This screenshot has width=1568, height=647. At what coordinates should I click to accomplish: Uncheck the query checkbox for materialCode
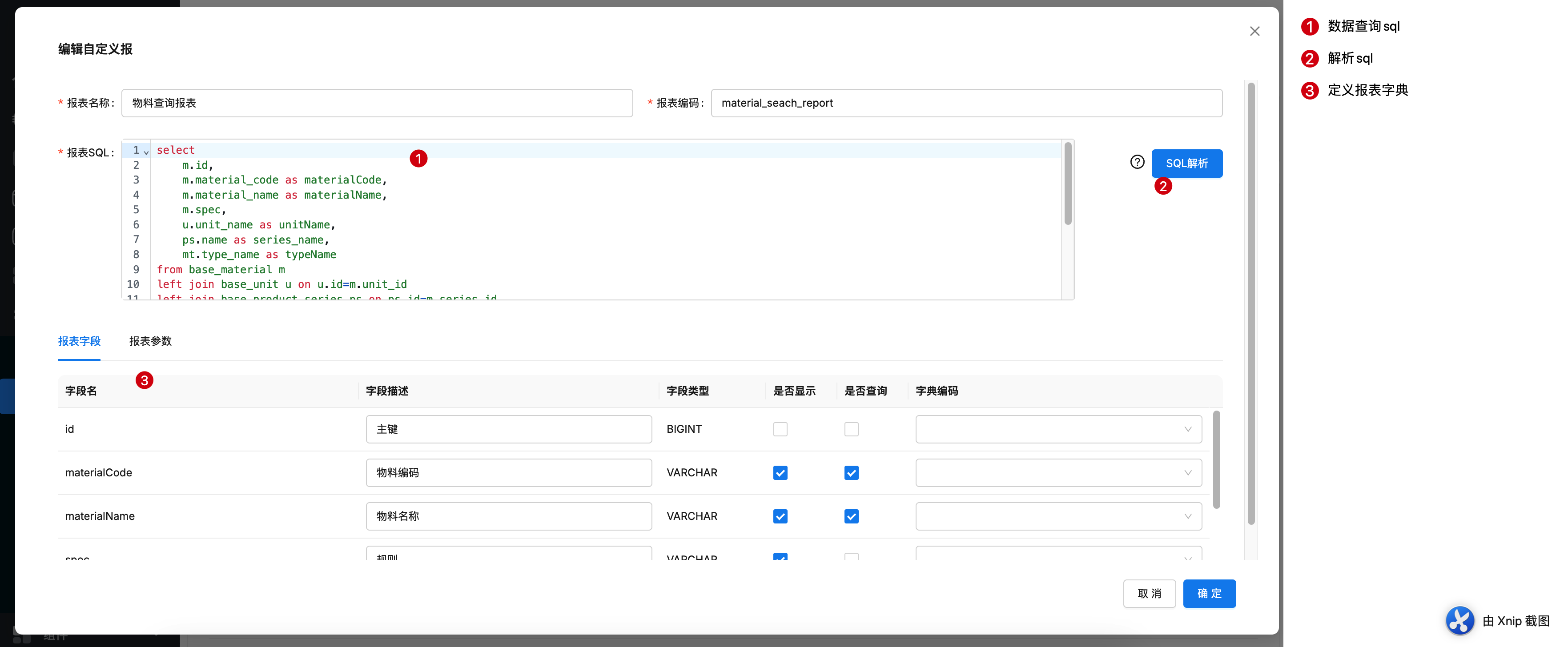pos(851,473)
